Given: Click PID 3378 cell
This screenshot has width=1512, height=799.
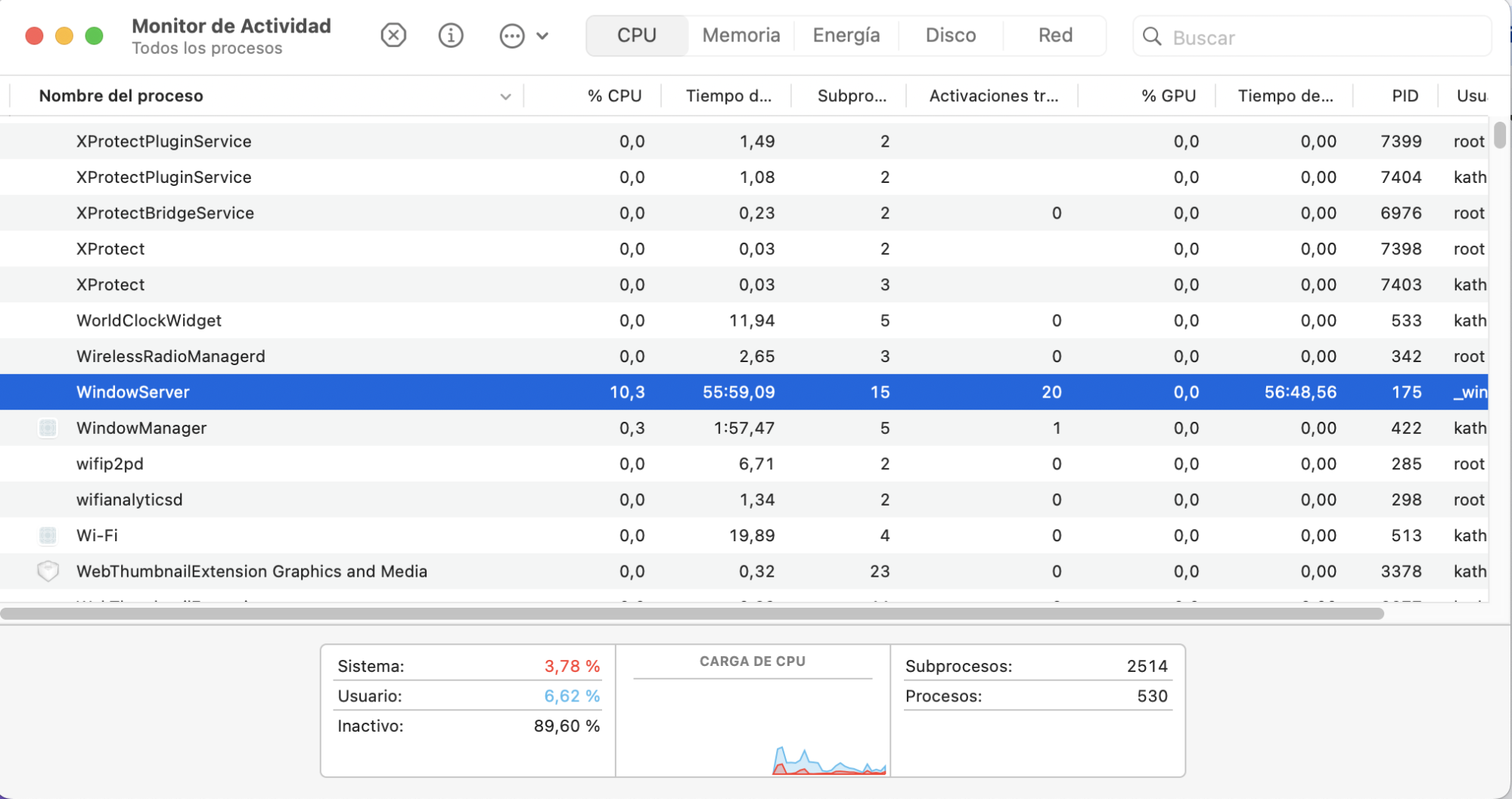Looking at the screenshot, I should [1401, 571].
